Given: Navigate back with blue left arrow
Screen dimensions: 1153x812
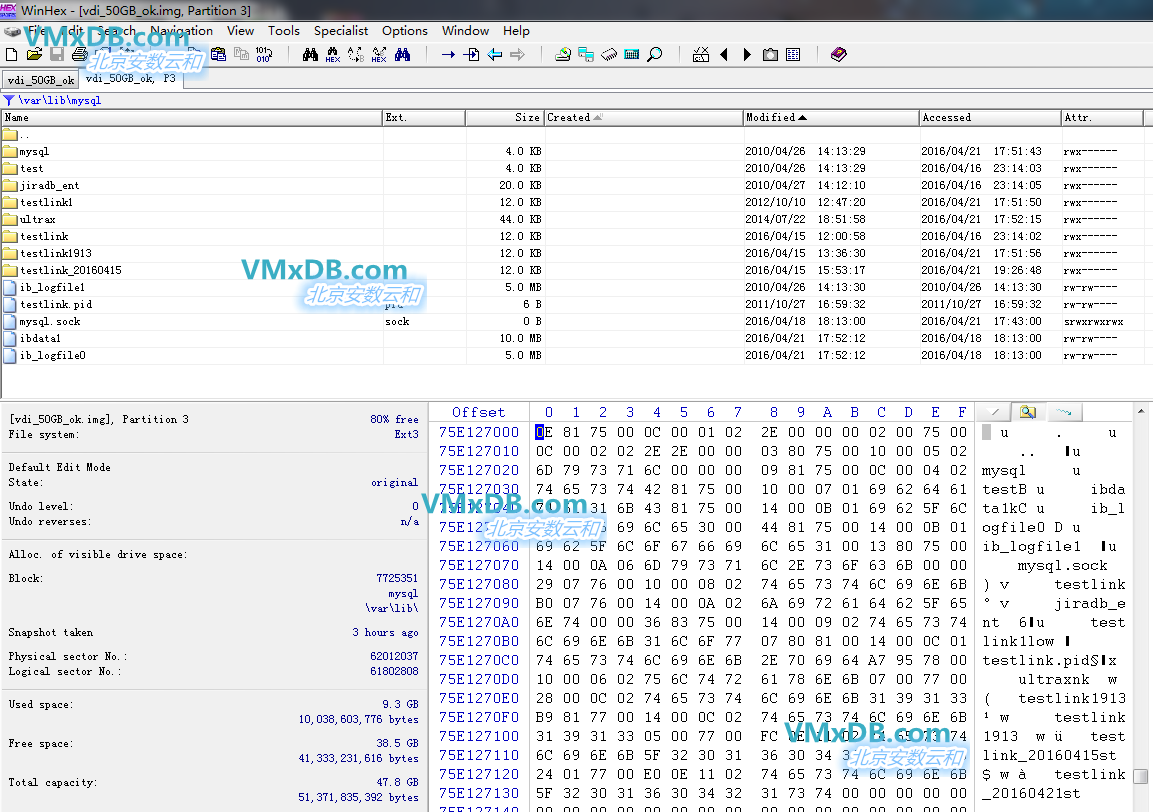Looking at the screenshot, I should [494, 54].
